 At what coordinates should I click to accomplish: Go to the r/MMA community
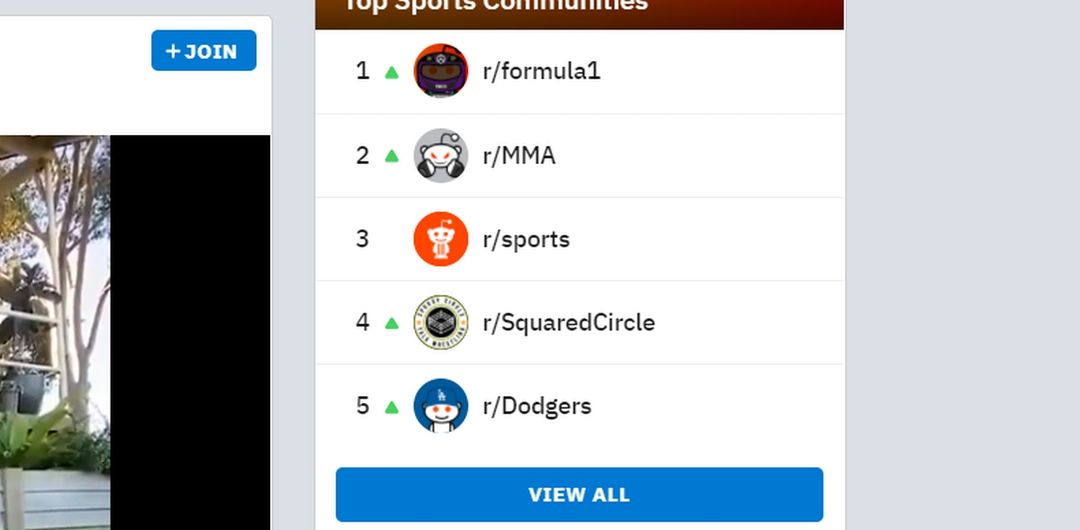coord(519,155)
